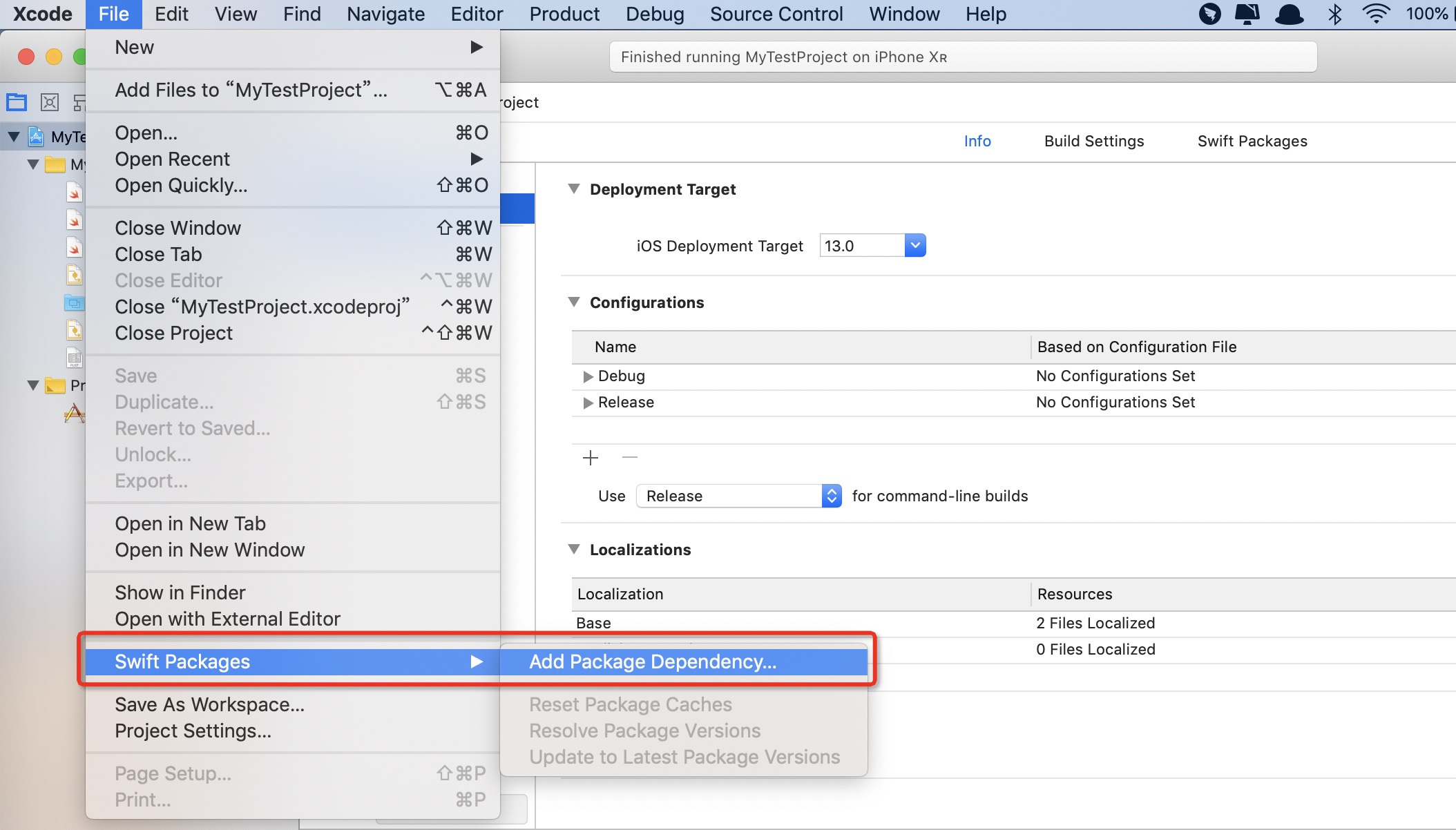Open the Edit menu in menu bar
Viewport: 1456px width, 830px height.
pyautogui.click(x=171, y=14)
